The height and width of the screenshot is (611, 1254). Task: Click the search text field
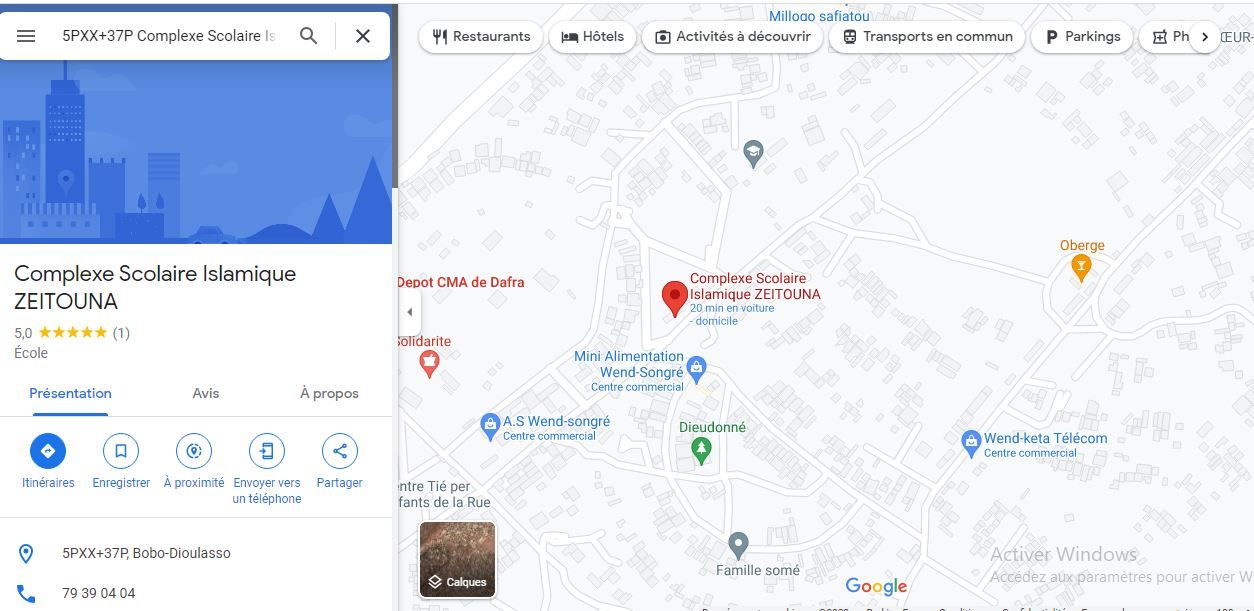pos(168,36)
